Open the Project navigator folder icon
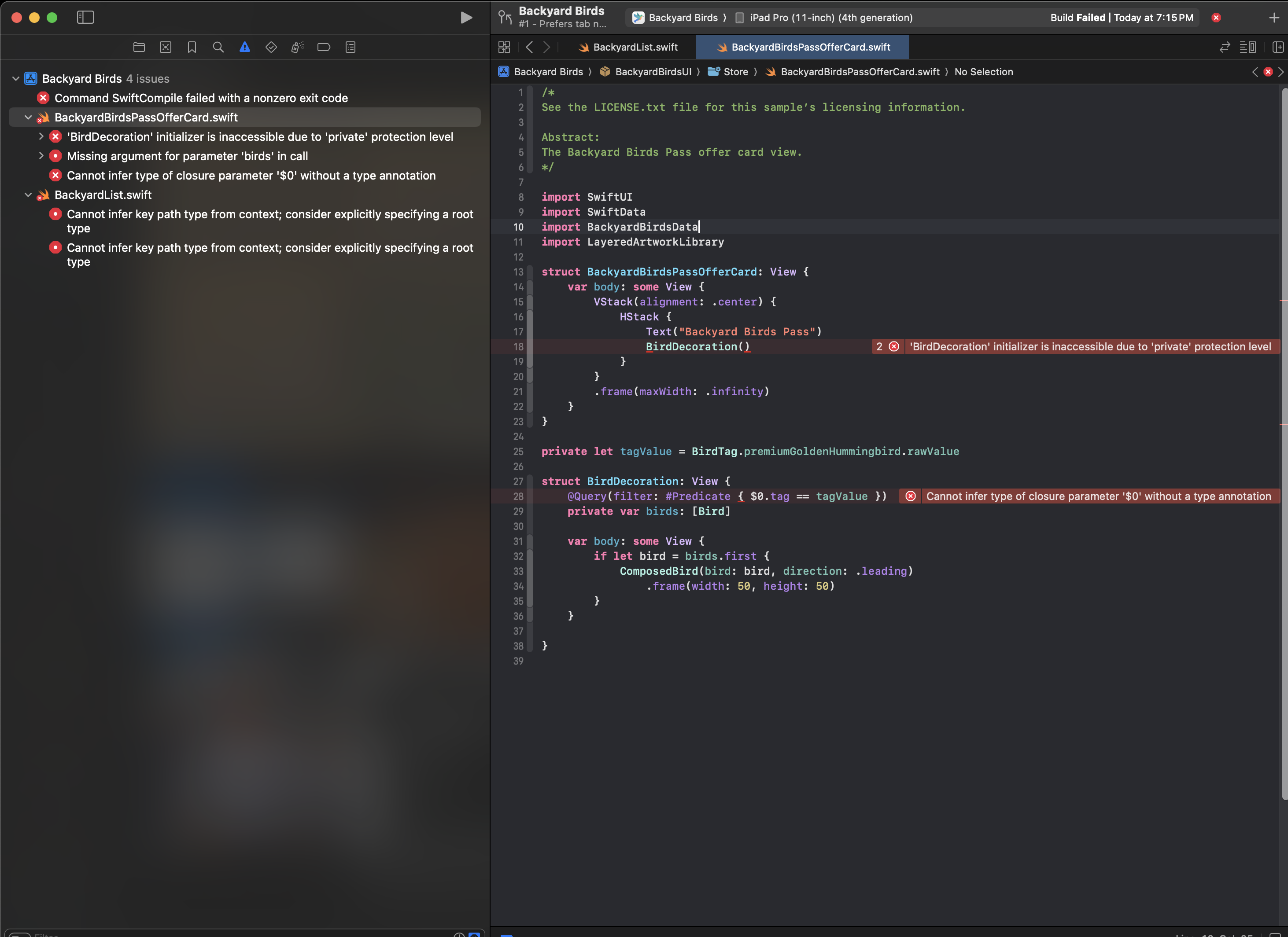This screenshot has width=1288, height=937. [139, 47]
